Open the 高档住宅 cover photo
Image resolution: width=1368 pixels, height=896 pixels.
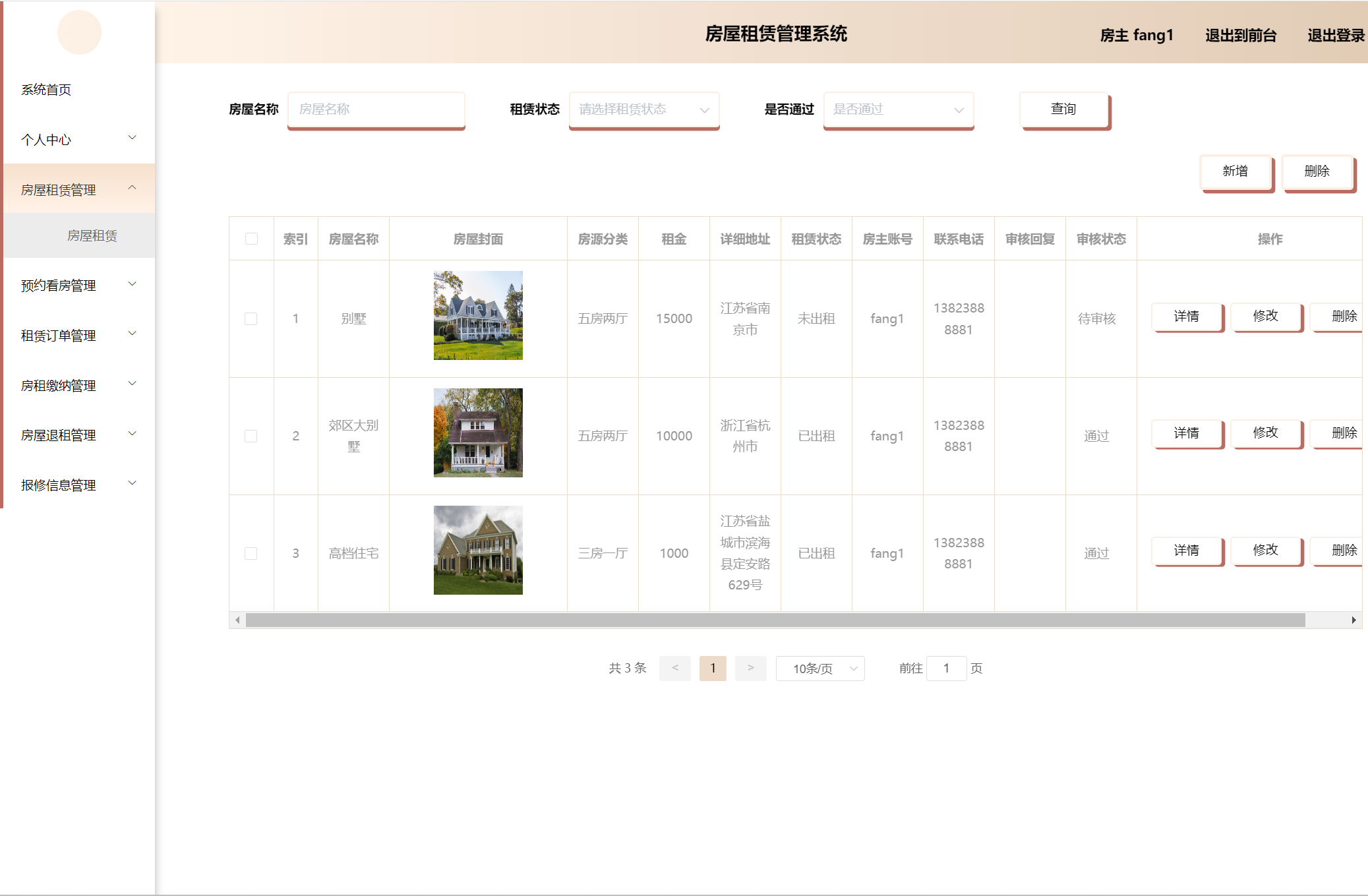[x=478, y=550]
